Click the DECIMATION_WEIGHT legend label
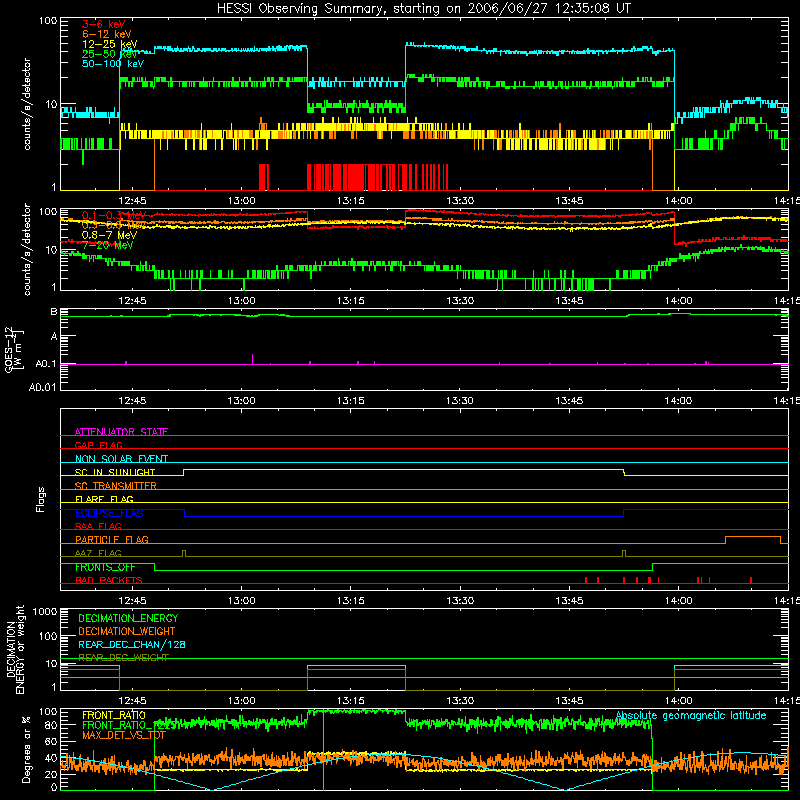The height and width of the screenshot is (800, 800). pyautogui.click(x=127, y=631)
